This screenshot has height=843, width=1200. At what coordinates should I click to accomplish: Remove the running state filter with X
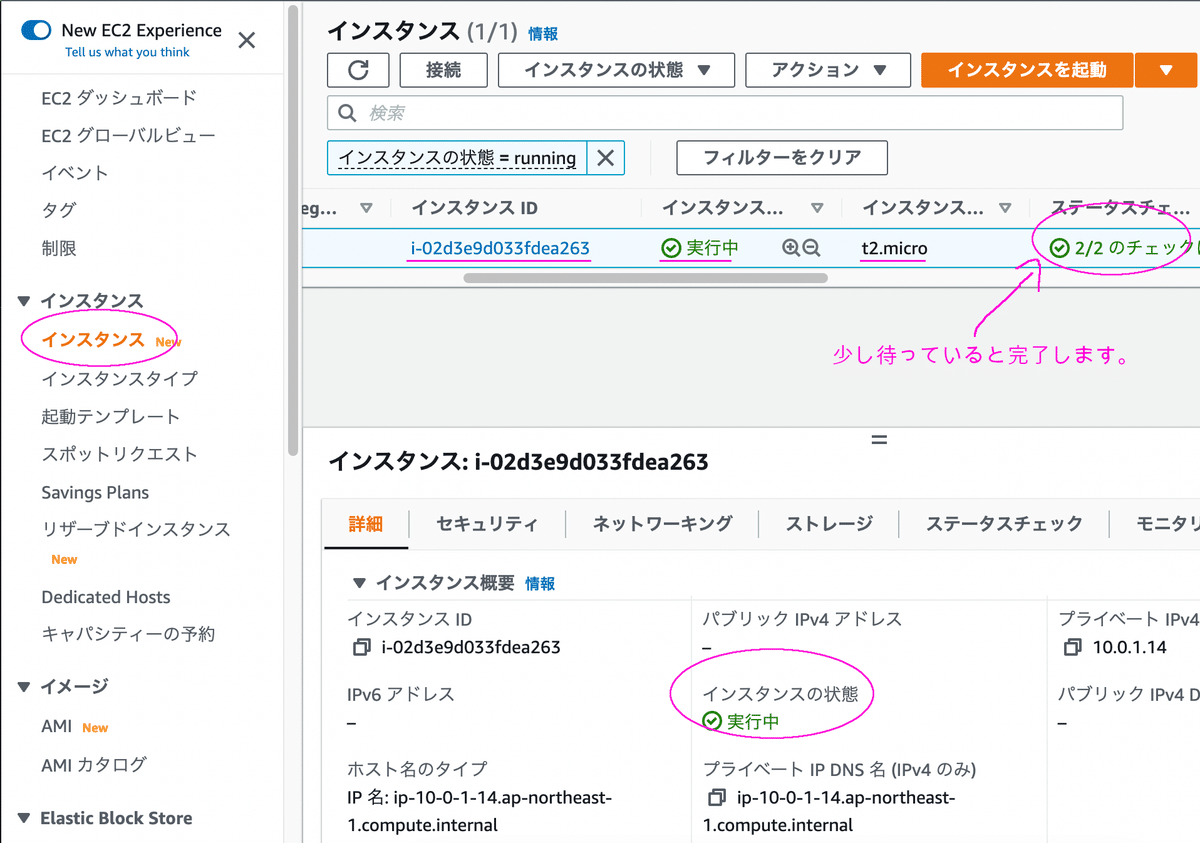[605, 158]
